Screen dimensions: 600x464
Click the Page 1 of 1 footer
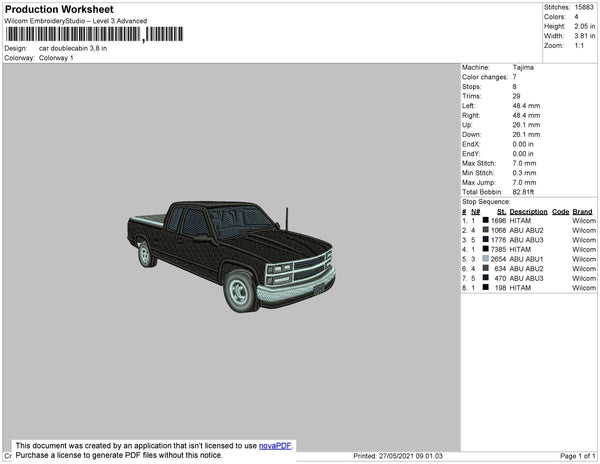pos(577,456)
